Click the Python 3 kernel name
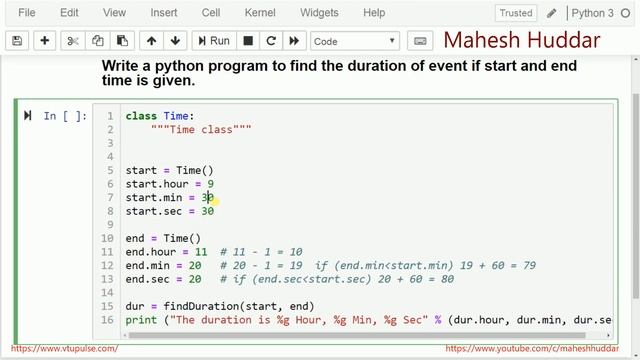 pyautogui.click(x=592, y=13)
